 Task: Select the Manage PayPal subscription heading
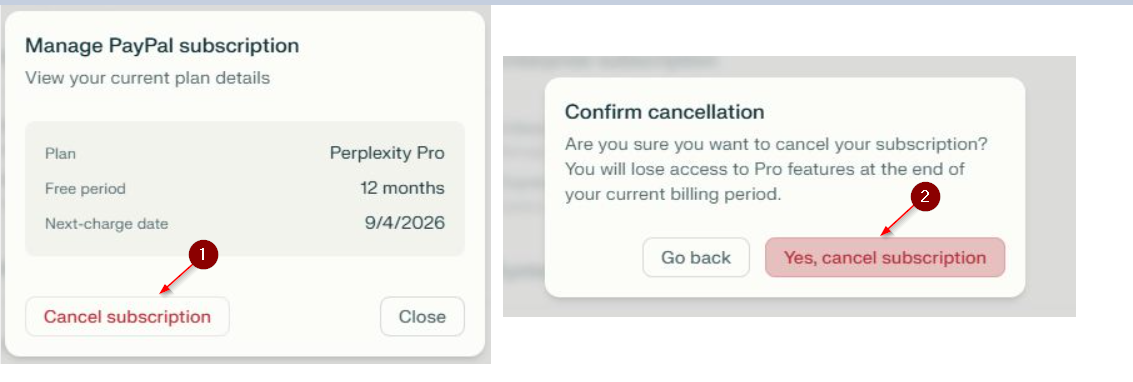(x=162, y=46)
